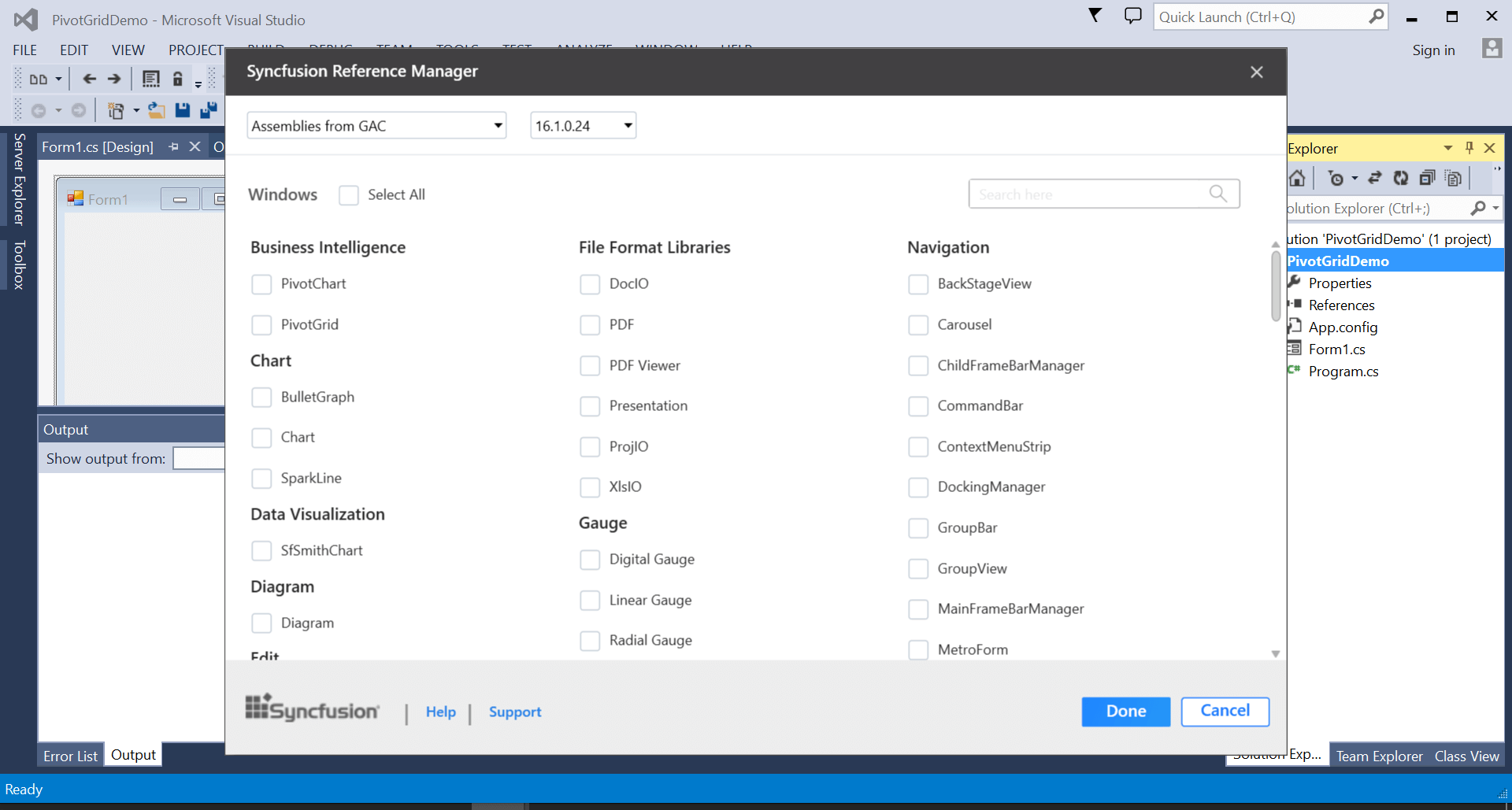Pin the Form1.cs [Design] tab
Viewport: 1512px width, 810px height.
[173, 146]
